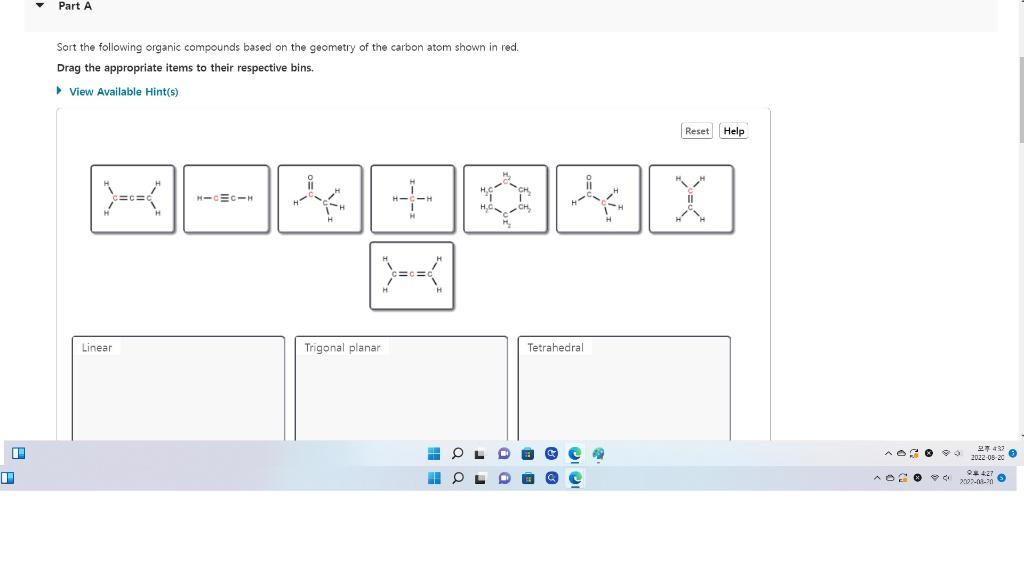This screenshot has width=1024, height=576.
Task: Show hidden icons via the taskbar chevron
Action: point(888,453)
